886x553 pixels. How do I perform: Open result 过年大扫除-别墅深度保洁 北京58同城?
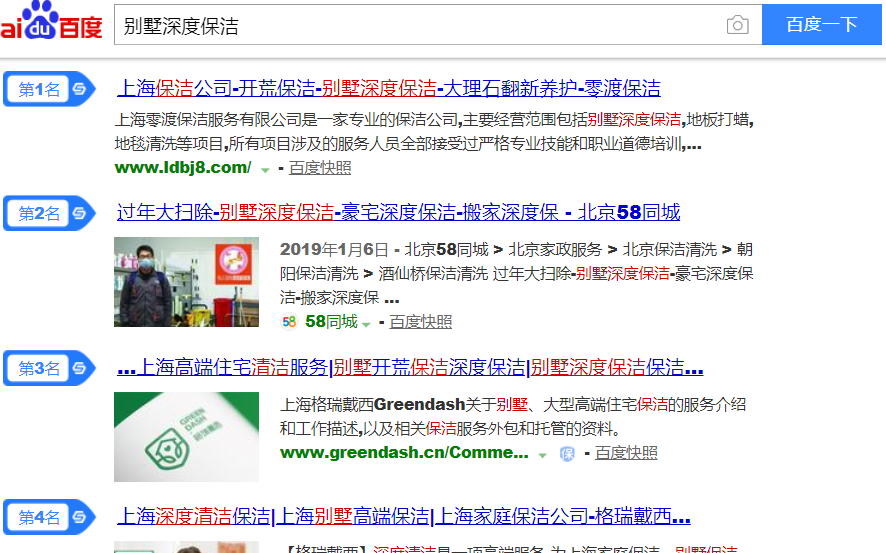point(398,212)
